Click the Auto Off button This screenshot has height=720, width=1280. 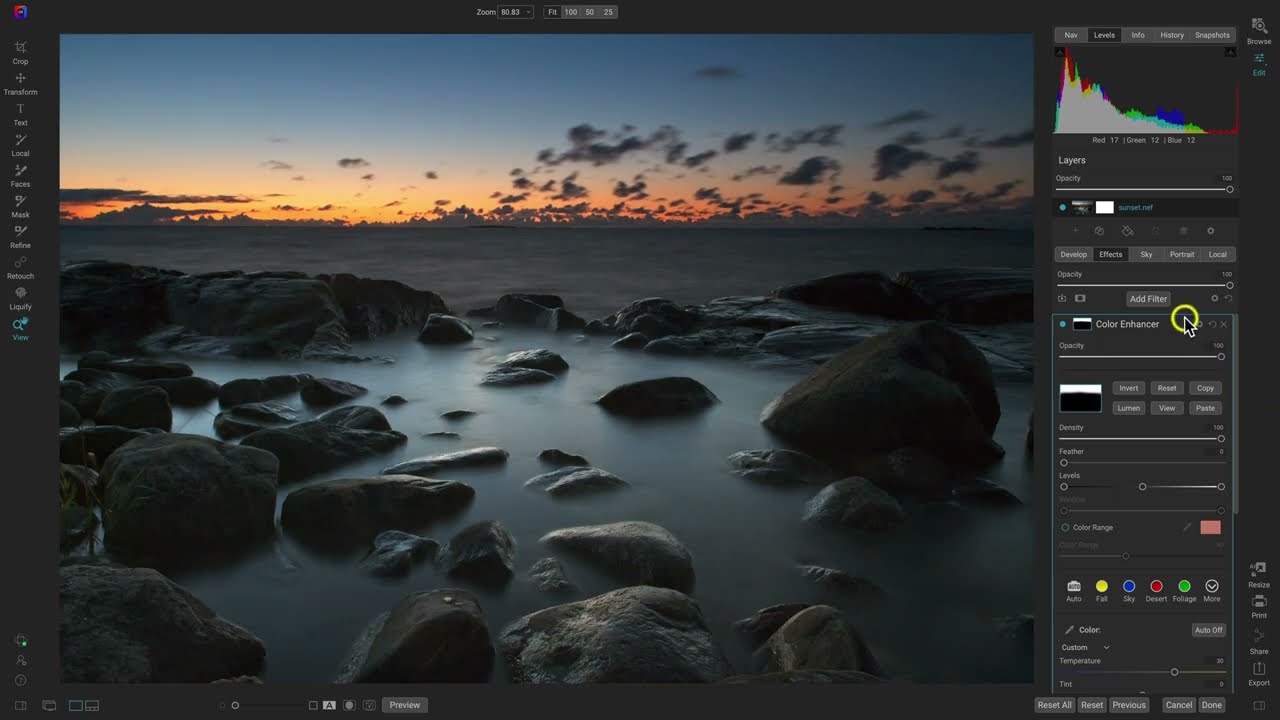(1208, 630)
